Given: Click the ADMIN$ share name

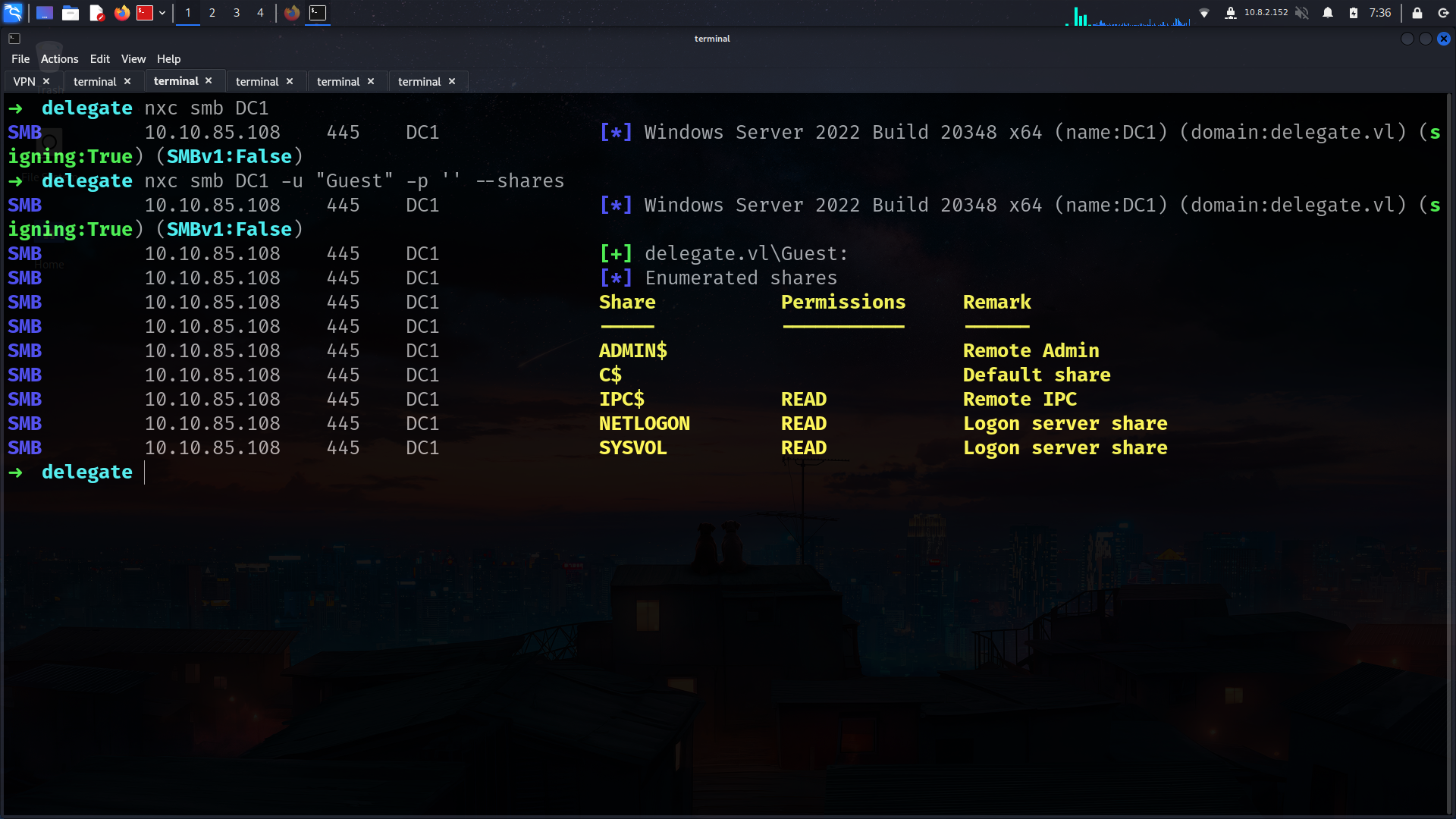Looking at the screenshot, I should [x=633, y=351].
